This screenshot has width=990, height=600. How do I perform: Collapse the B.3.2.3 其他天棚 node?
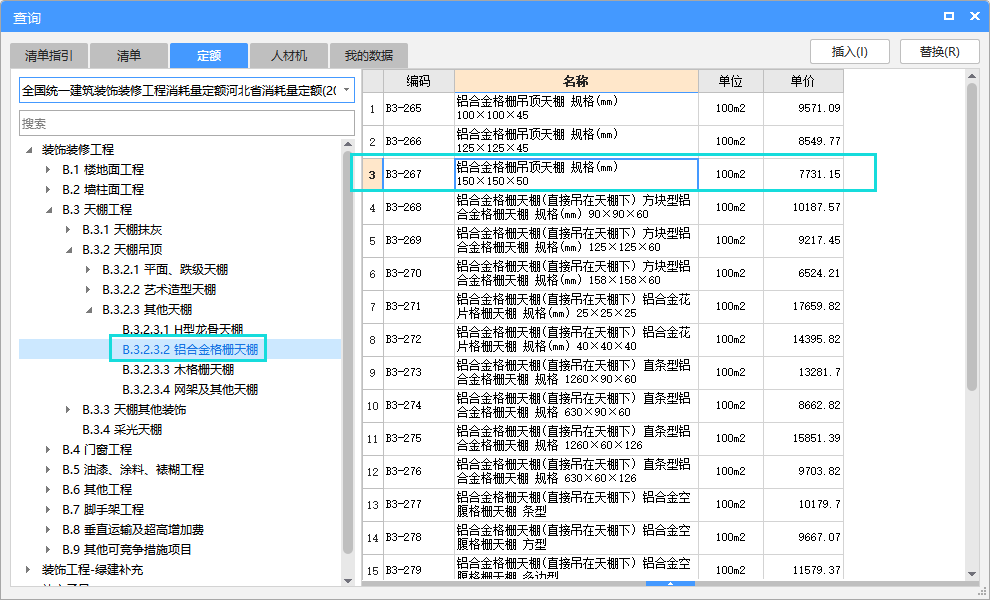89,309
